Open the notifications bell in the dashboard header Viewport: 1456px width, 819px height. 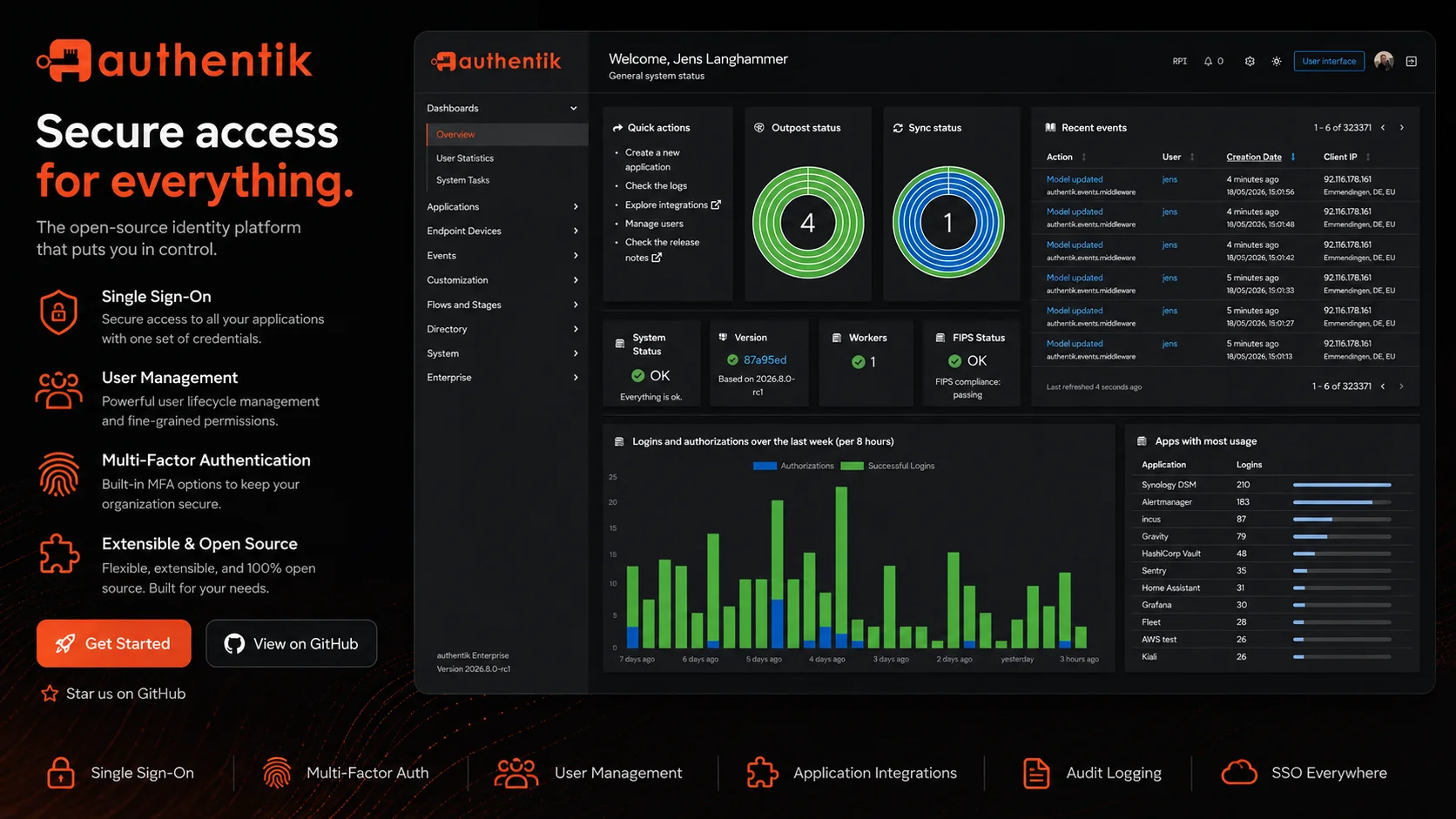pyautogui.click(x=1208, y=61)
